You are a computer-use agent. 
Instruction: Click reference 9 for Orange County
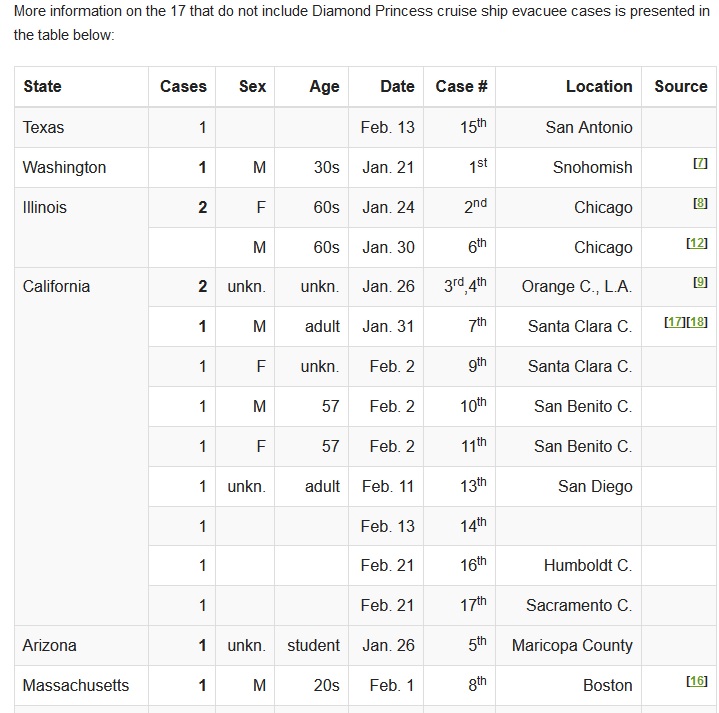700,283
